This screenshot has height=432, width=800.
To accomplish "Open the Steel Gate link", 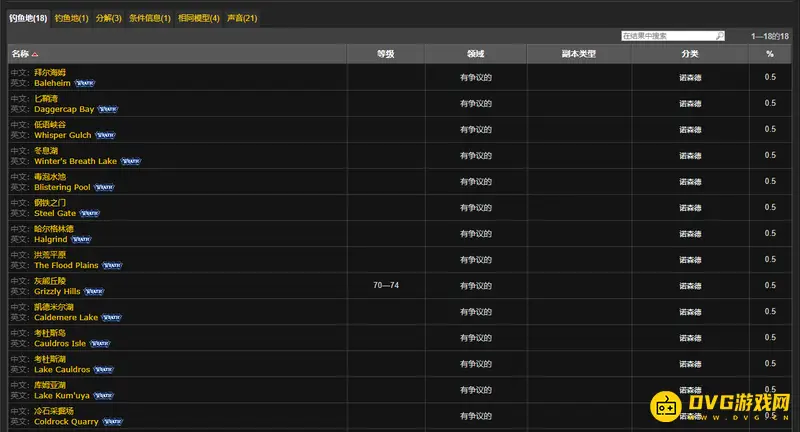I will pos(55,213).
